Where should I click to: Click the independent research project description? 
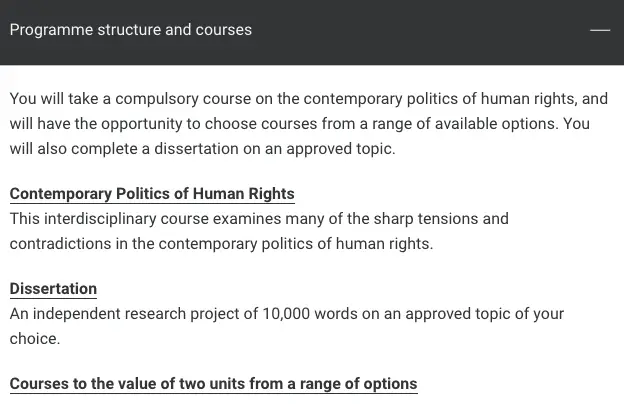(287, 326)
